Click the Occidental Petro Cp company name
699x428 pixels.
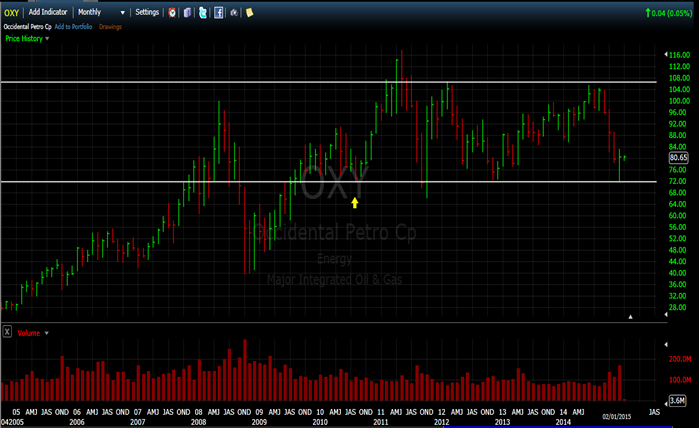point(28,27)
